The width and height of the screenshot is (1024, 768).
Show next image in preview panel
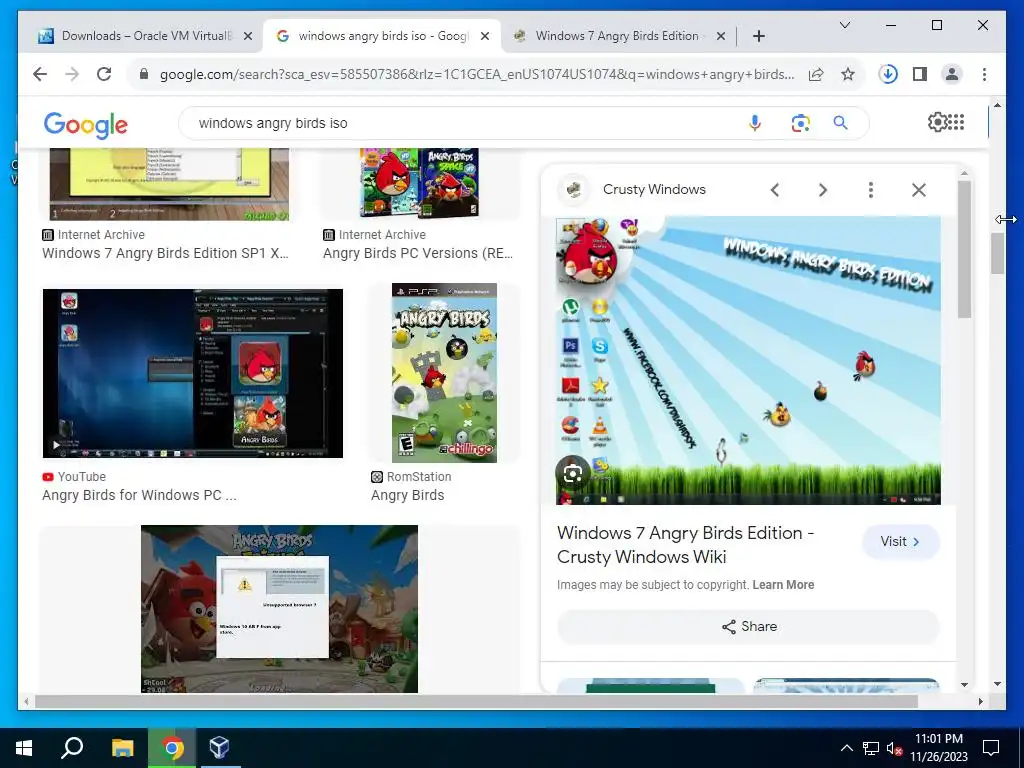823,190
